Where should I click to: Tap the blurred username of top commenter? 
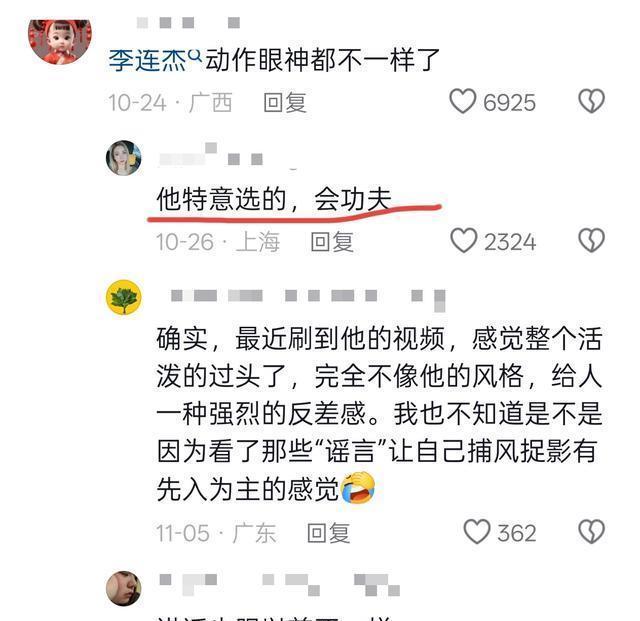click(x=188, y=22)
